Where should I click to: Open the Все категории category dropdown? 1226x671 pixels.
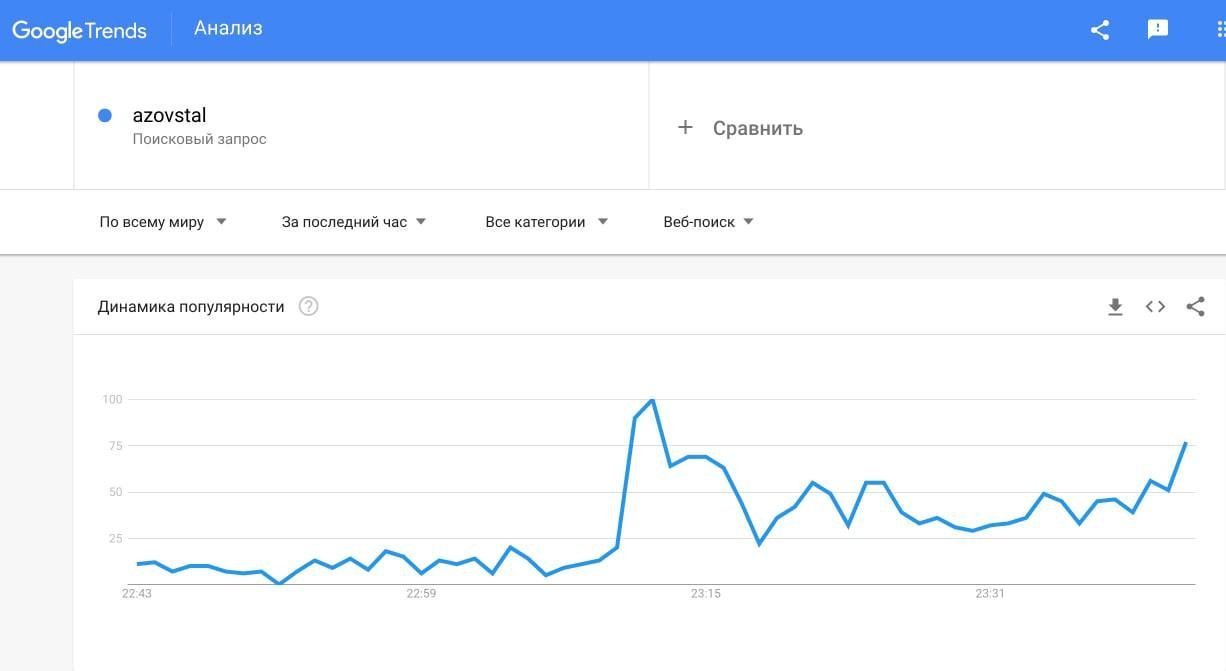[545, 221]
